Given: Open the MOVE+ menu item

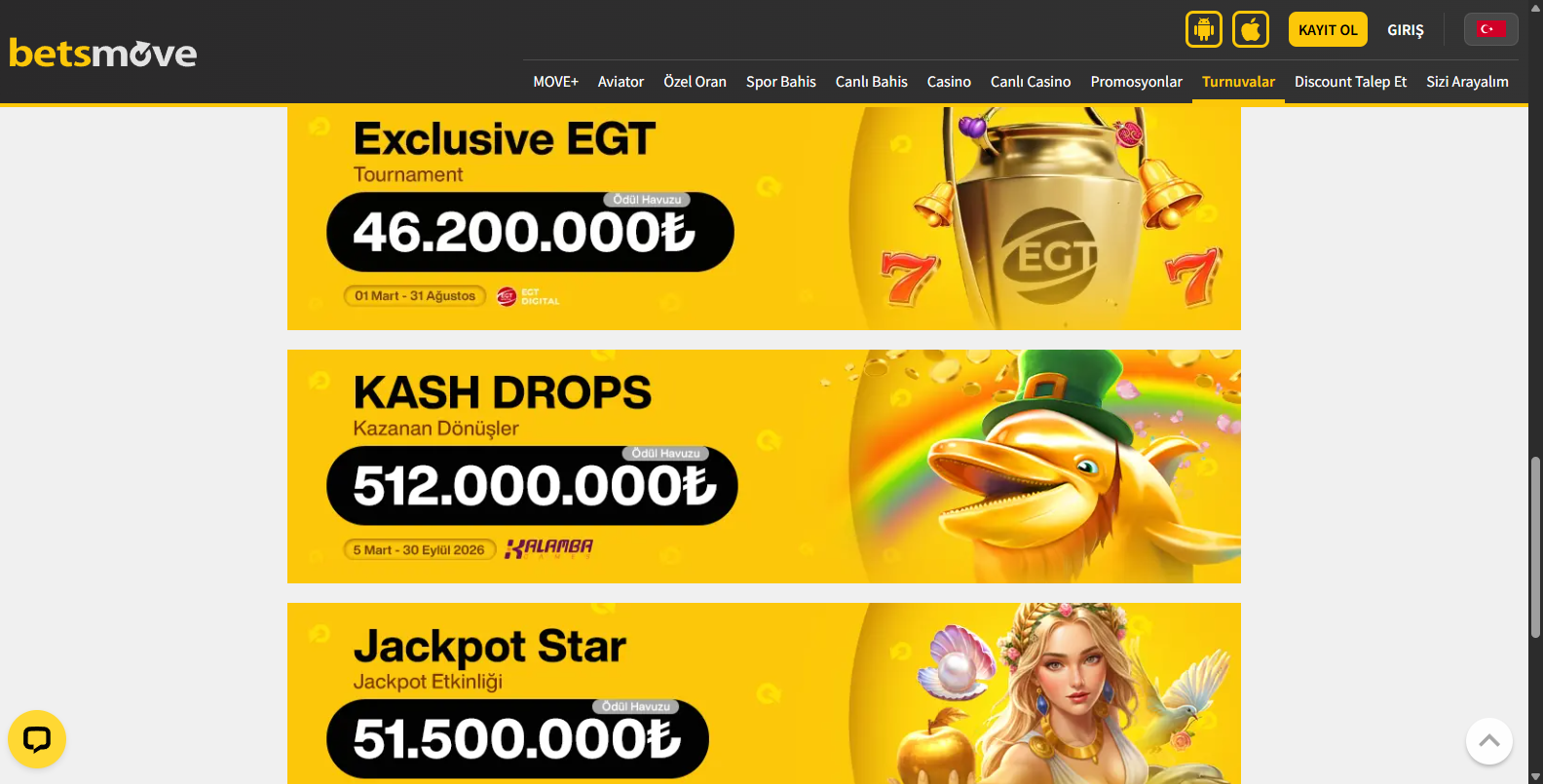Looking at the screenshot, I should click(556, 82).
